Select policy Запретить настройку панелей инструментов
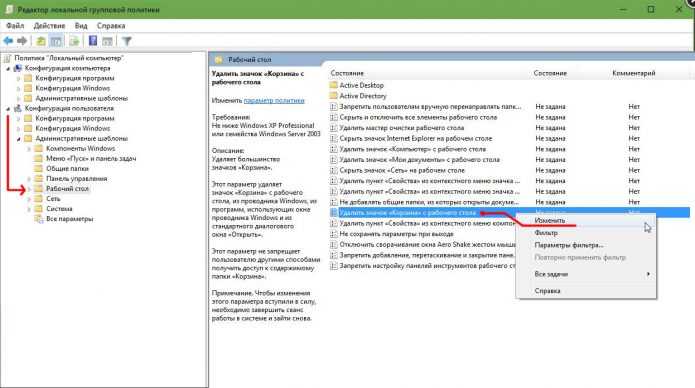Image resolution: width=695 pixels, height=388 pixels. [x=427, y=266]
